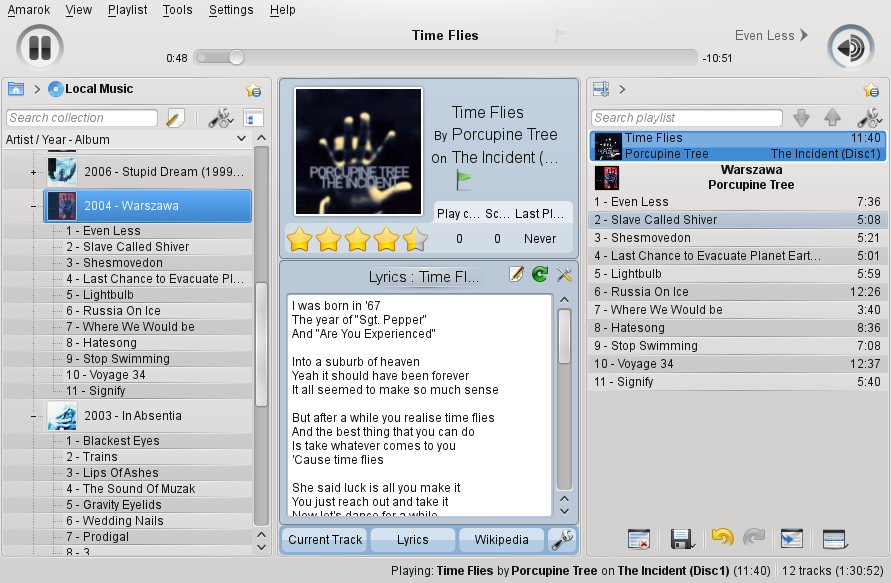Open the playlist layout editor icon

835,539
